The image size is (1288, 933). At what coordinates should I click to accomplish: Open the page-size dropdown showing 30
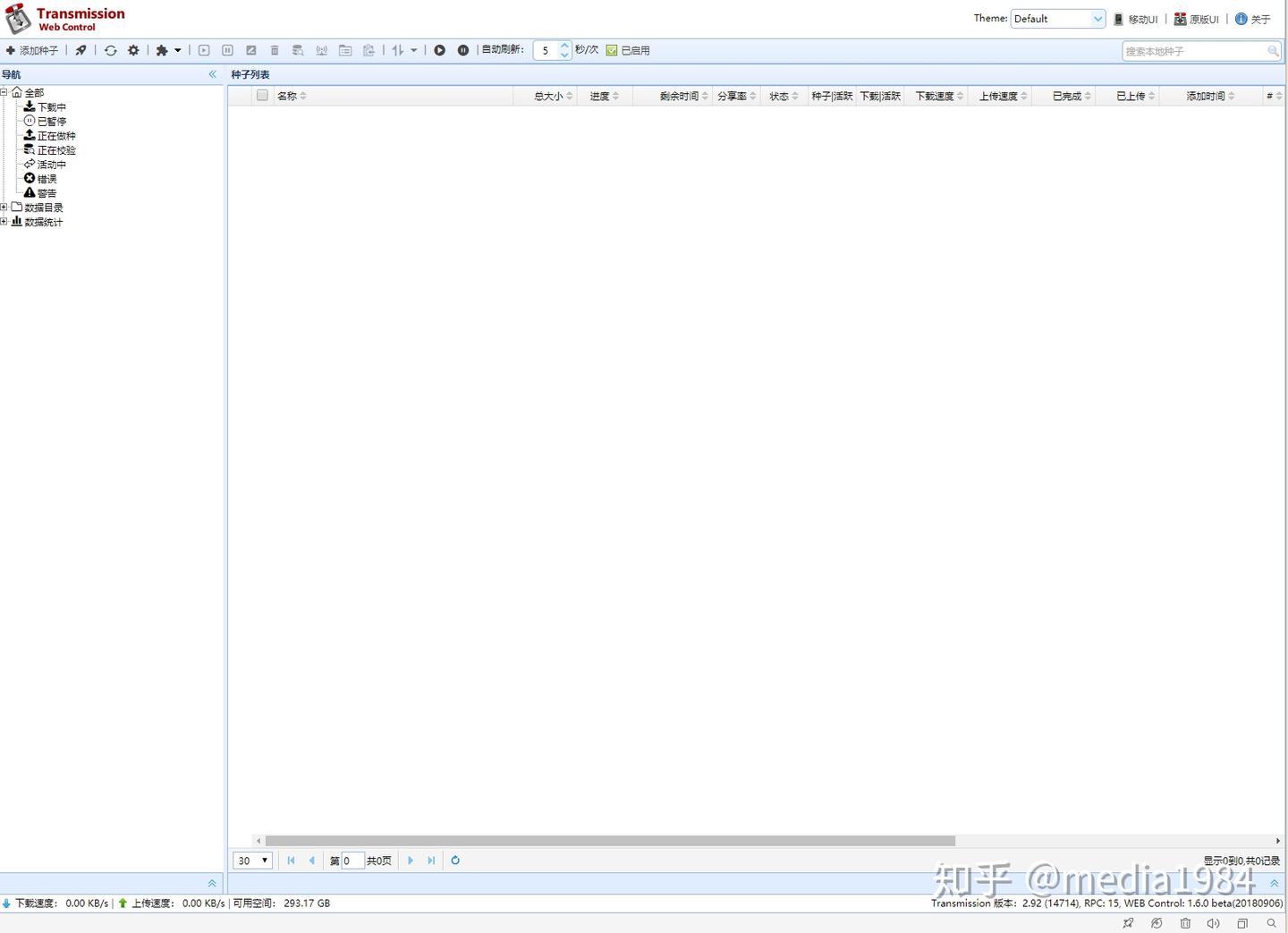pos(252,860)
